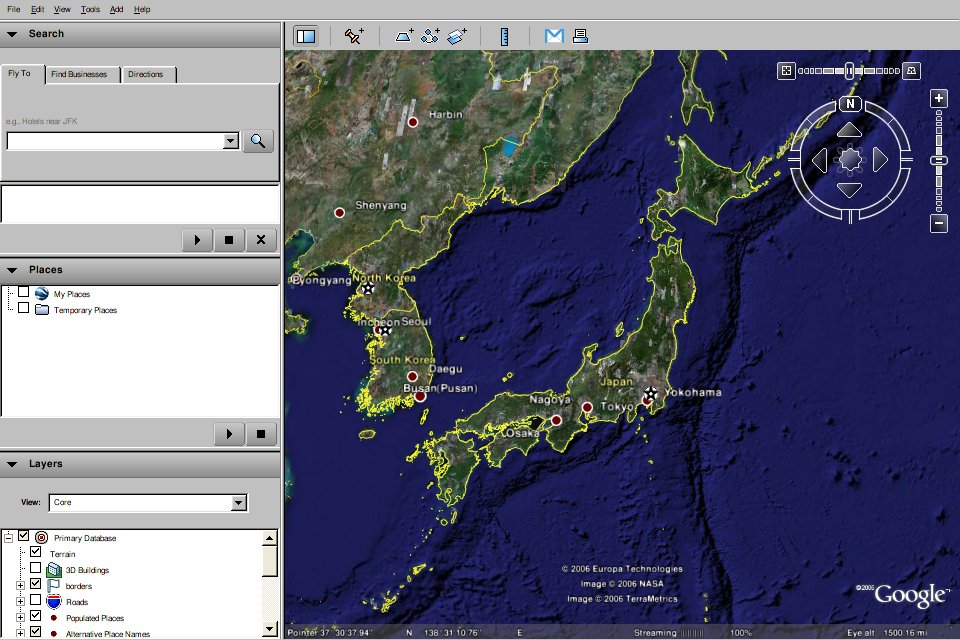
Task: Click the zoom in plus button
Action: pos(939,98)
